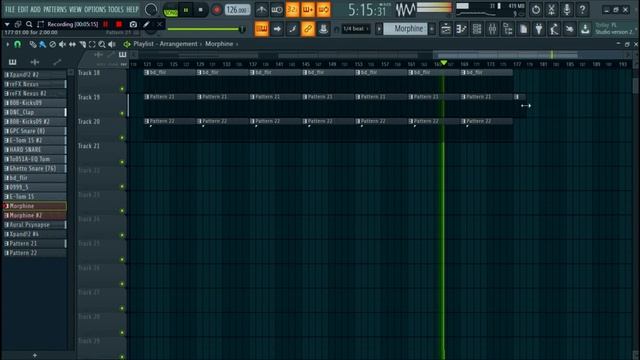Expand the screen recorder toolbar arrow

(7, 24)
